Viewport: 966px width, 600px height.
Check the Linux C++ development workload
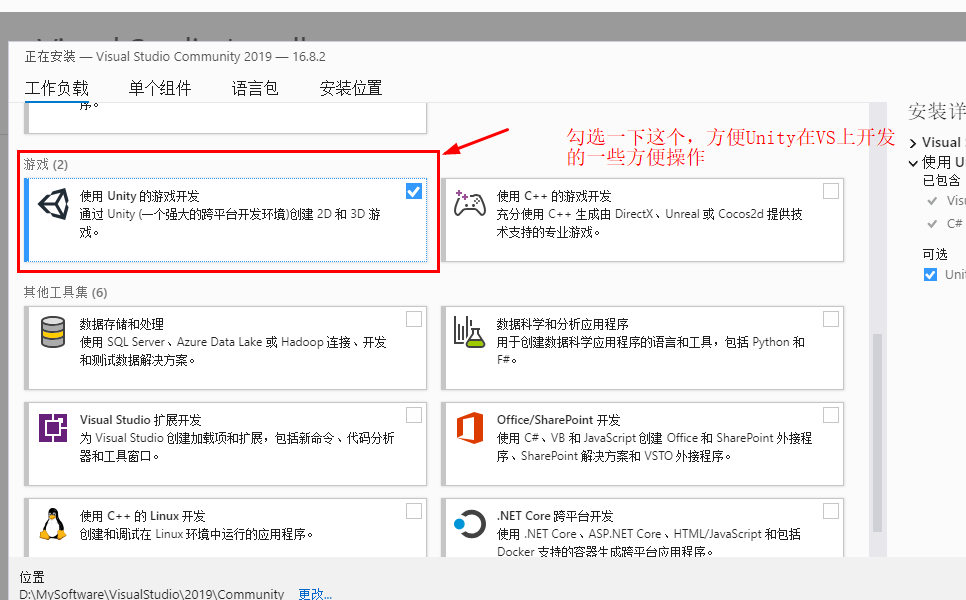414,511
